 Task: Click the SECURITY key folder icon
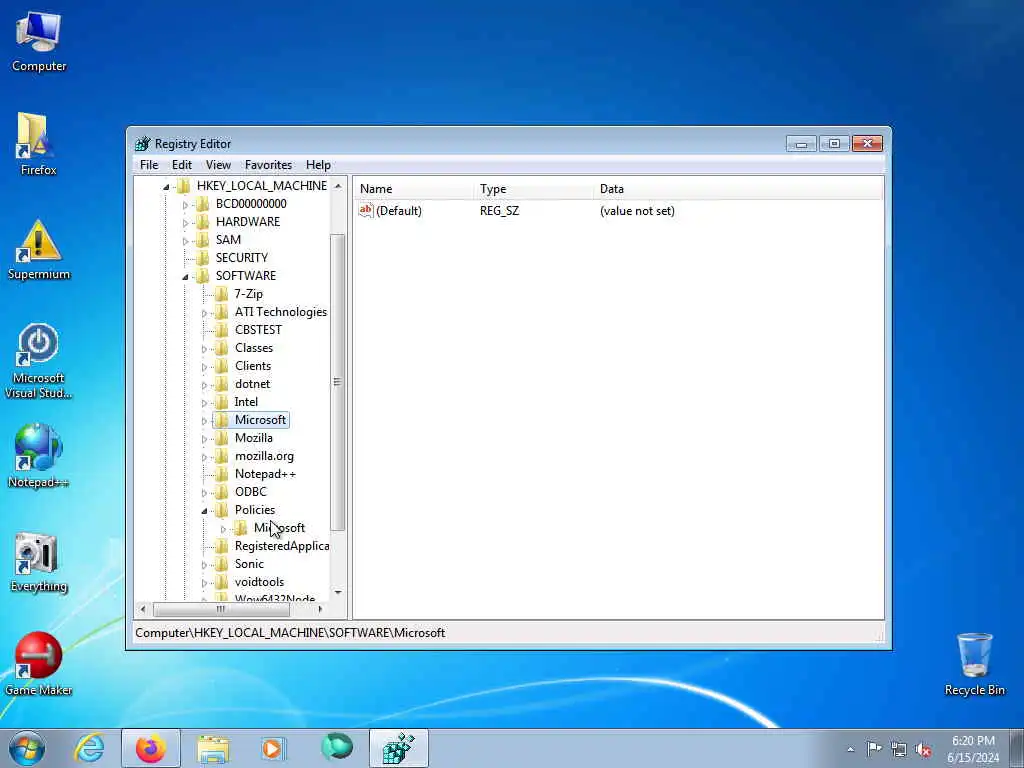[203, 257]
